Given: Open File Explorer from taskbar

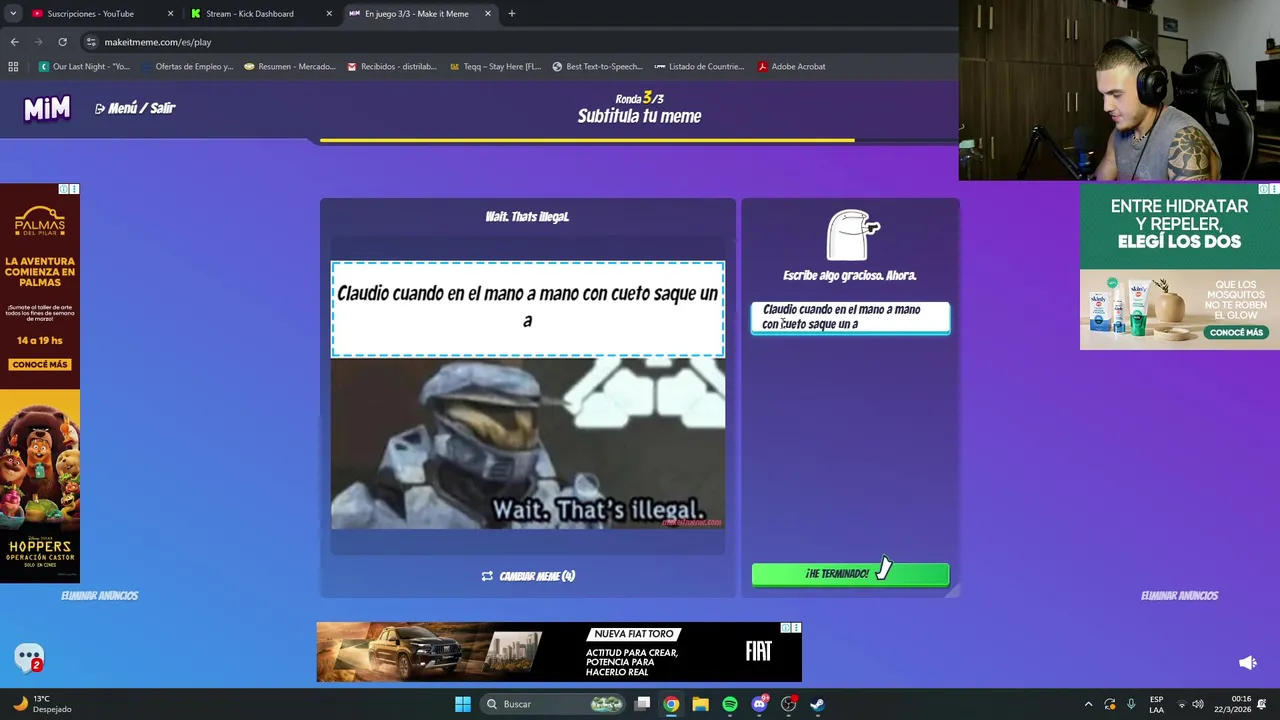Looking at the screenshot, I should click(700, 704).
